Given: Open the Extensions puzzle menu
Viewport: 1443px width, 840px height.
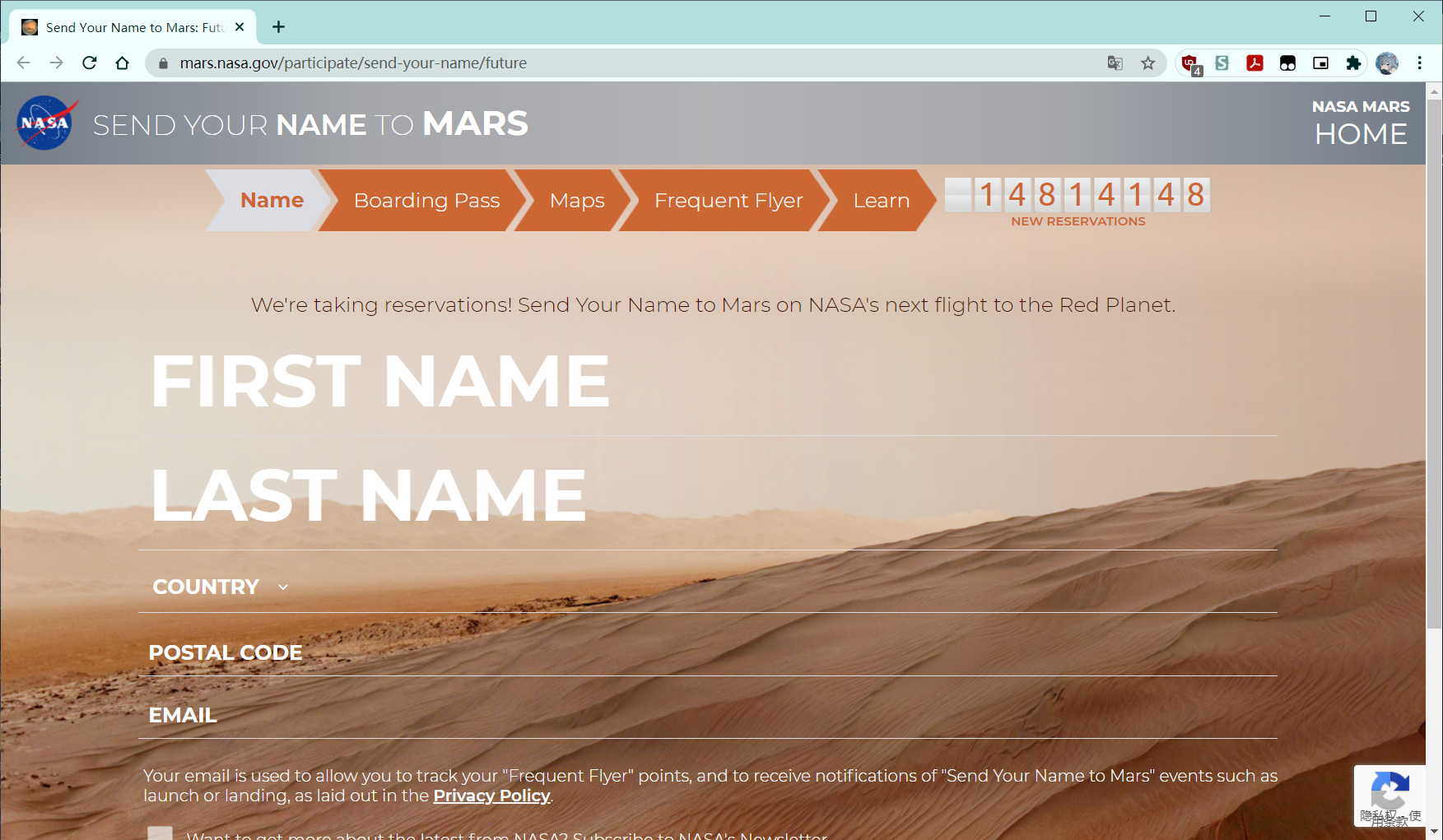Looking at the screenshot, I should click(1353, 63).
